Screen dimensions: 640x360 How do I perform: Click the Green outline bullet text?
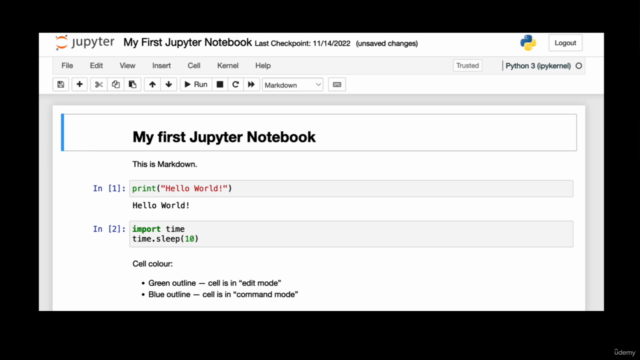(x=215, y=283)
